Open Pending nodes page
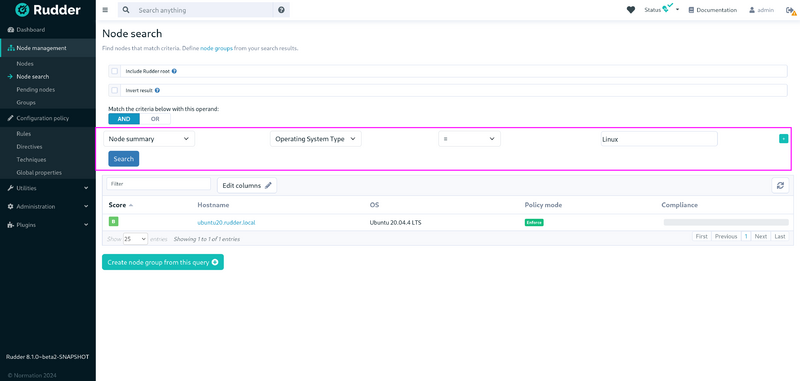The height and width of the screenshot is (381, 800). (x=36, y=90)
